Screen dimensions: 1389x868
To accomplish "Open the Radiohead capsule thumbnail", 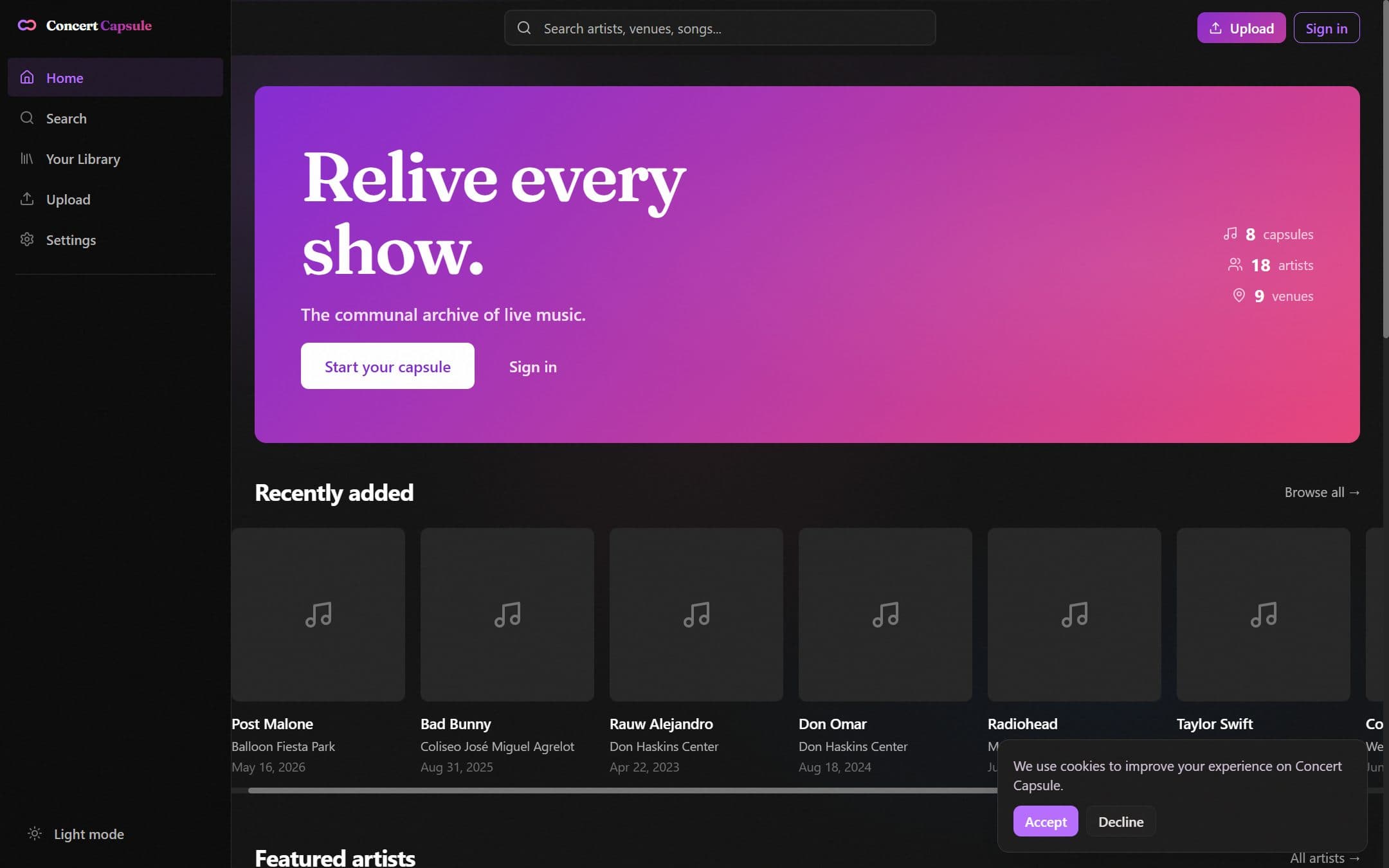I will tap(1075, 615).
